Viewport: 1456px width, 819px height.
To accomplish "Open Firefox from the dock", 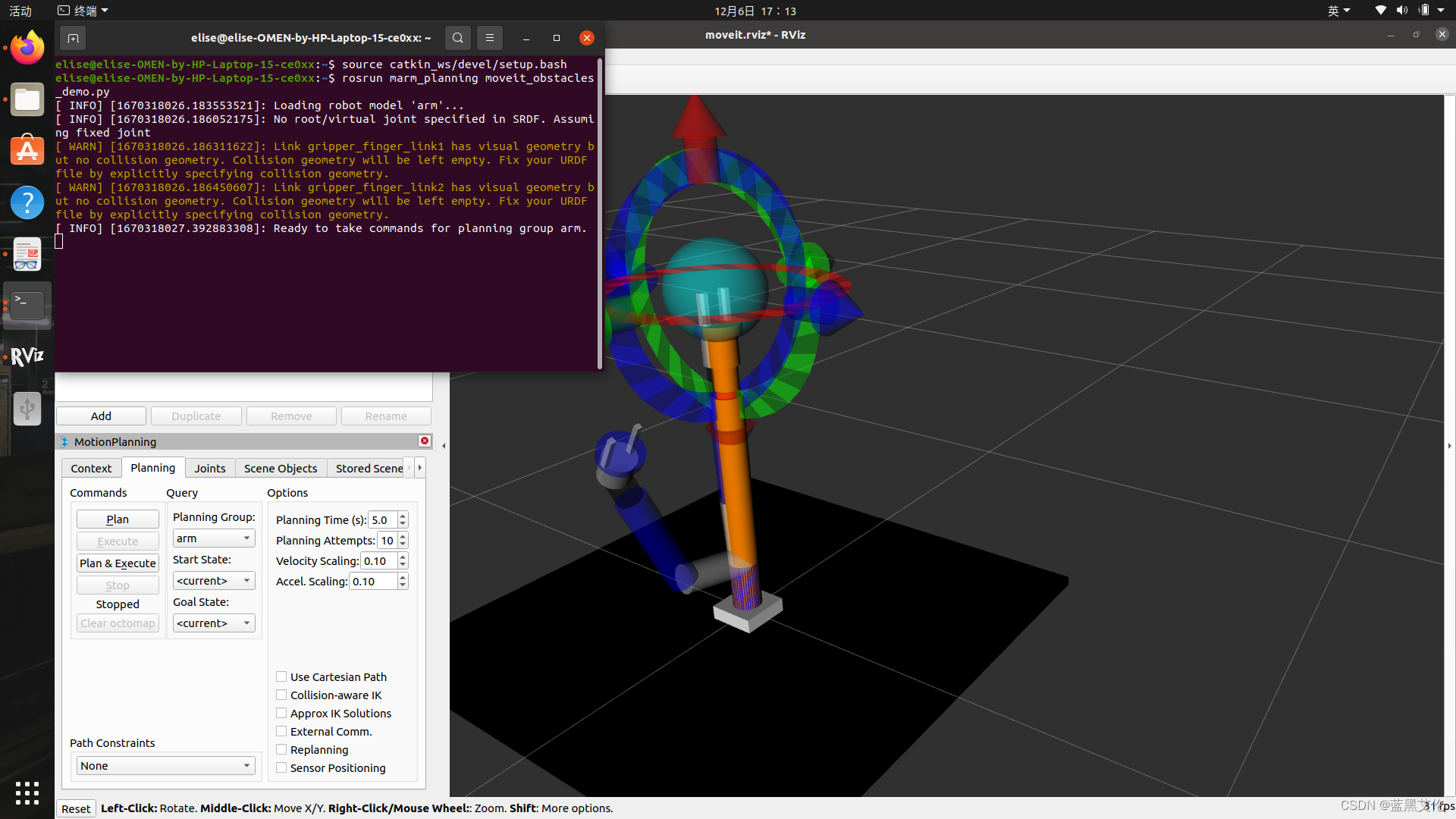I will 27,49.
